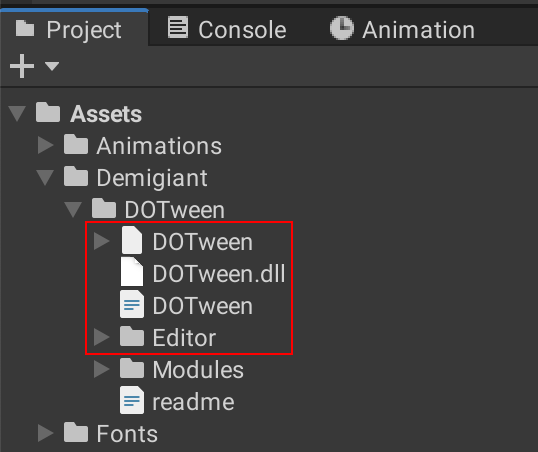Select the DOTween text document icon
The width and height of the screenshot is (538, 452).
pos(132,304)
